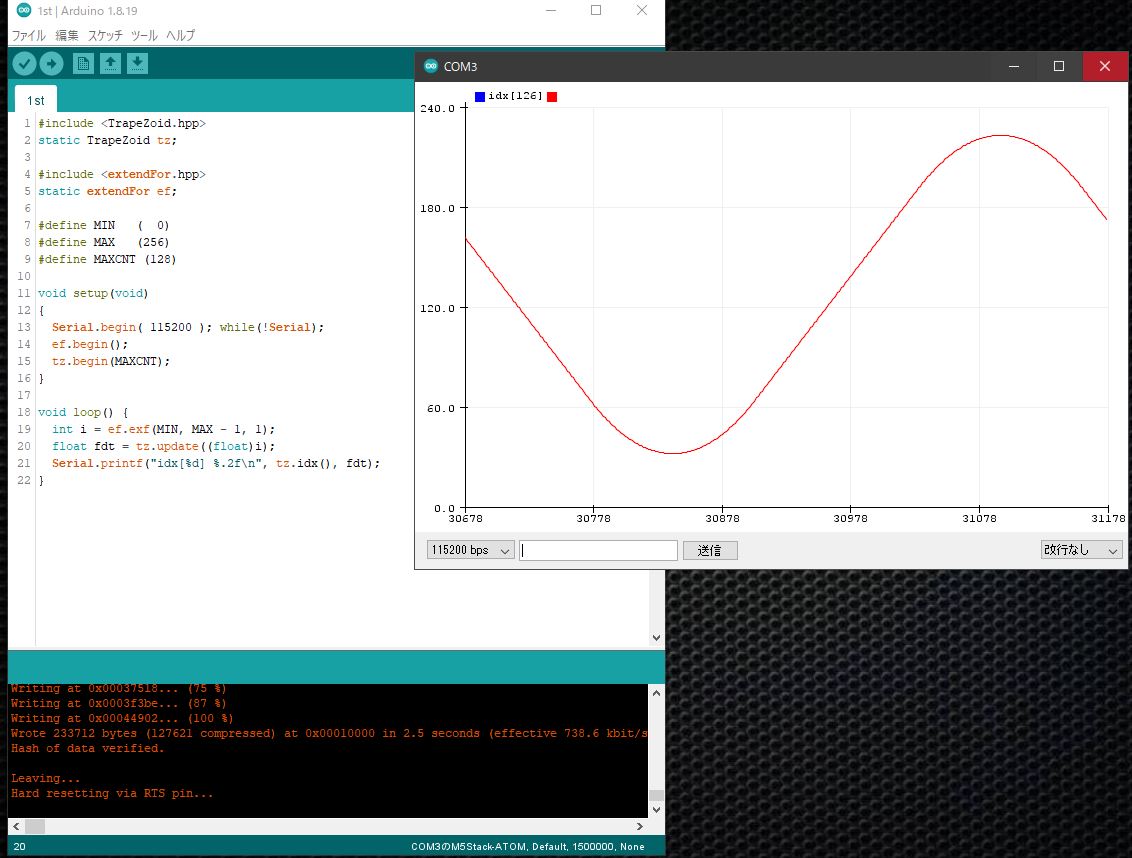Select the 1st sketch tab

[x=35, y=100]
